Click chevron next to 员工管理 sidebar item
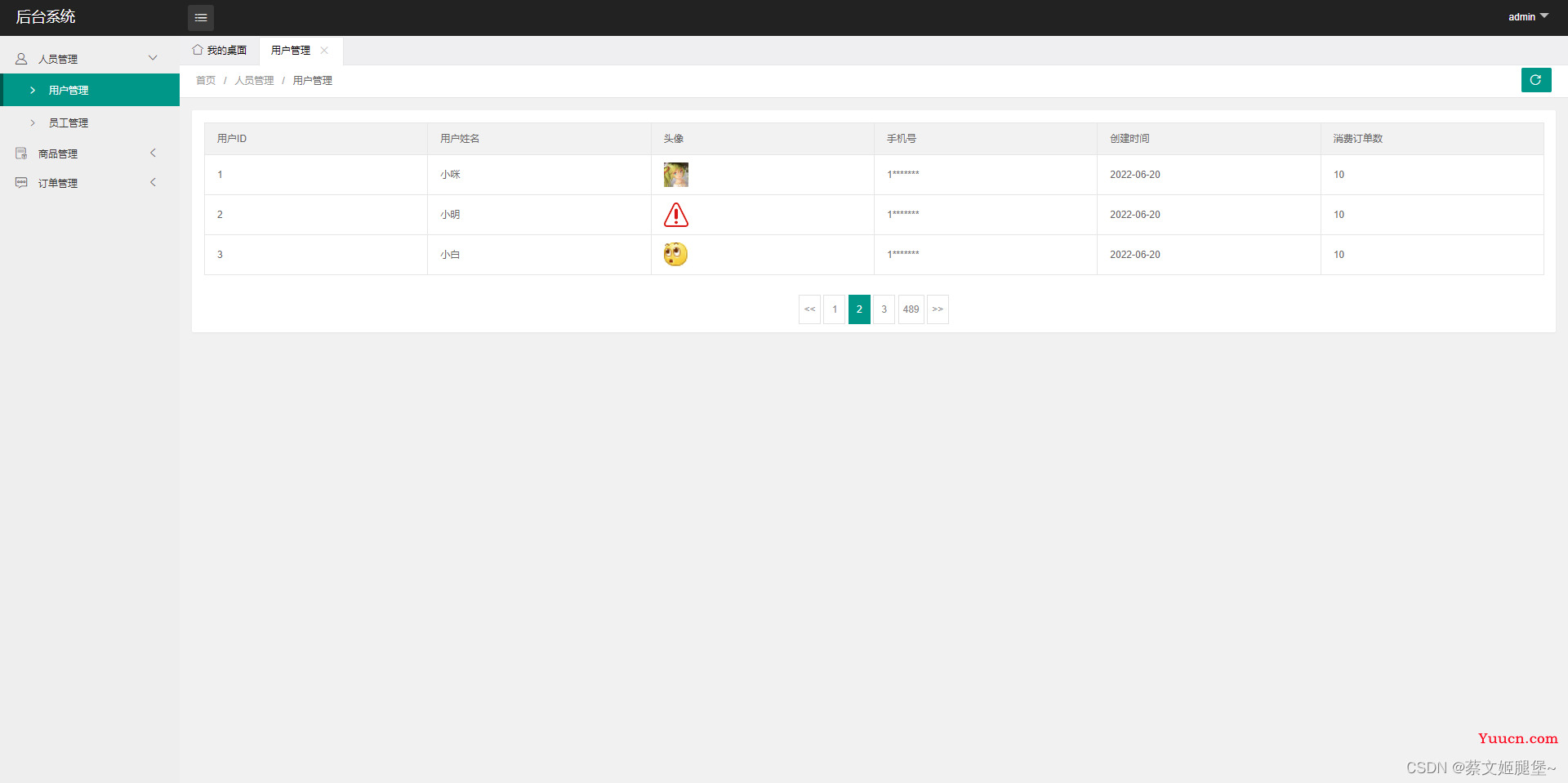The width and height of the screenshot is (1568, 783). point(33,122)
